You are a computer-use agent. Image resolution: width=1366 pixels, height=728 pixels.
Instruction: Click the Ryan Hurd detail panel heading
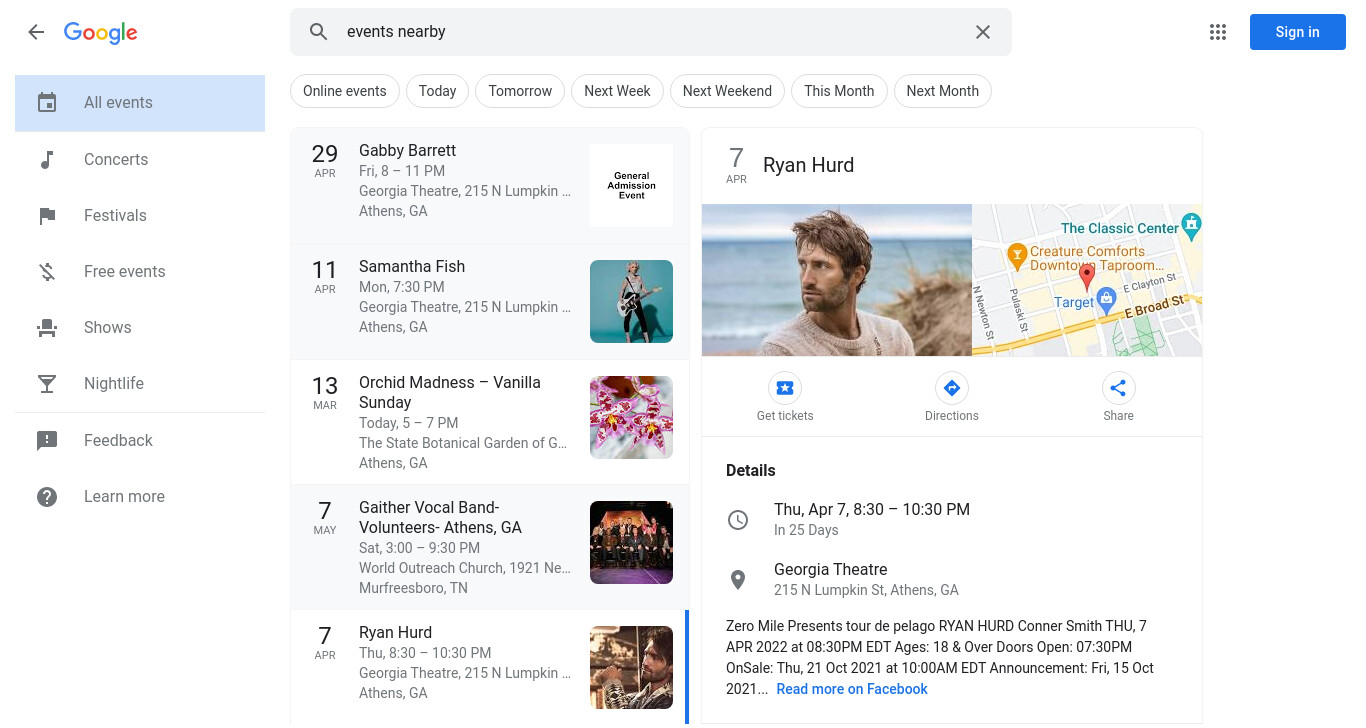(808, 165)
